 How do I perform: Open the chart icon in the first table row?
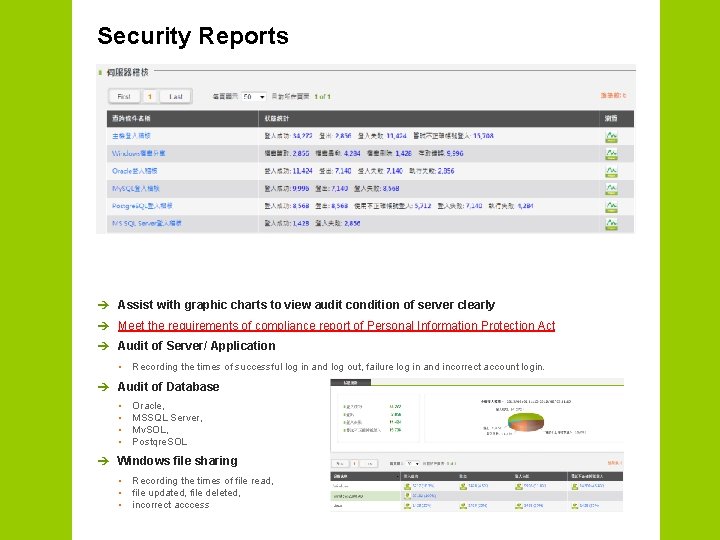(x=611, y=136)
